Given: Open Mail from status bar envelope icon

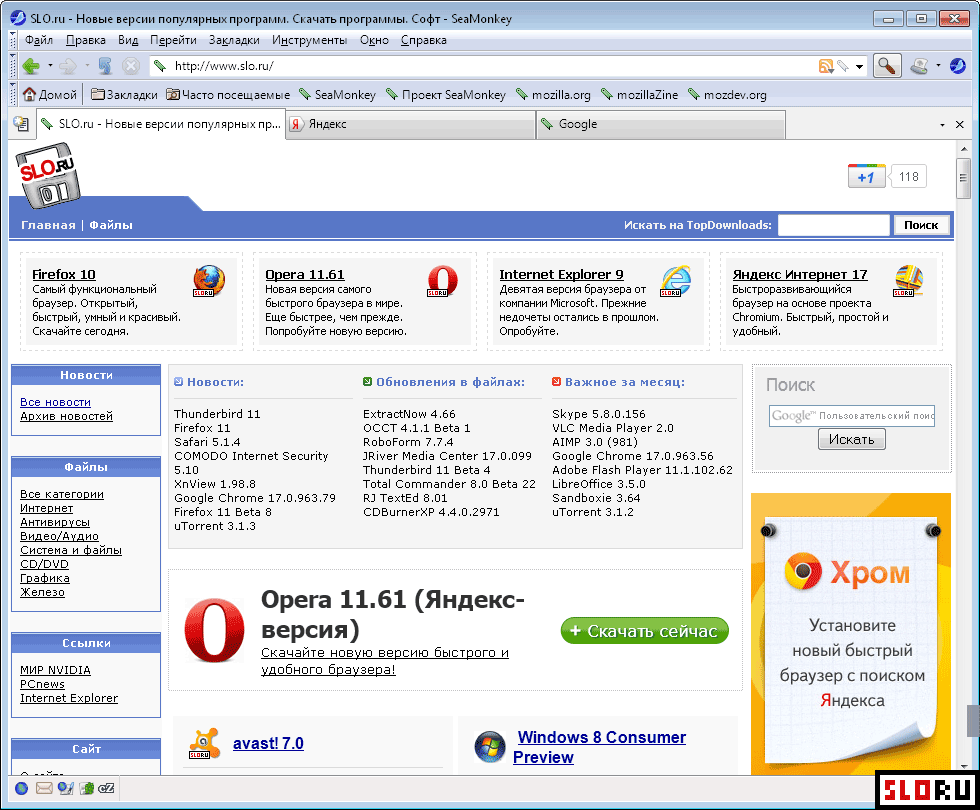Looking at the screenshot, I should (44, 788).
